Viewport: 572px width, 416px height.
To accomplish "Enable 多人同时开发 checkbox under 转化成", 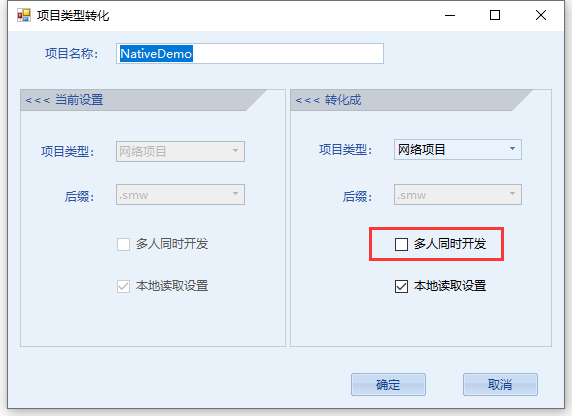I will (x=401, y=244).
